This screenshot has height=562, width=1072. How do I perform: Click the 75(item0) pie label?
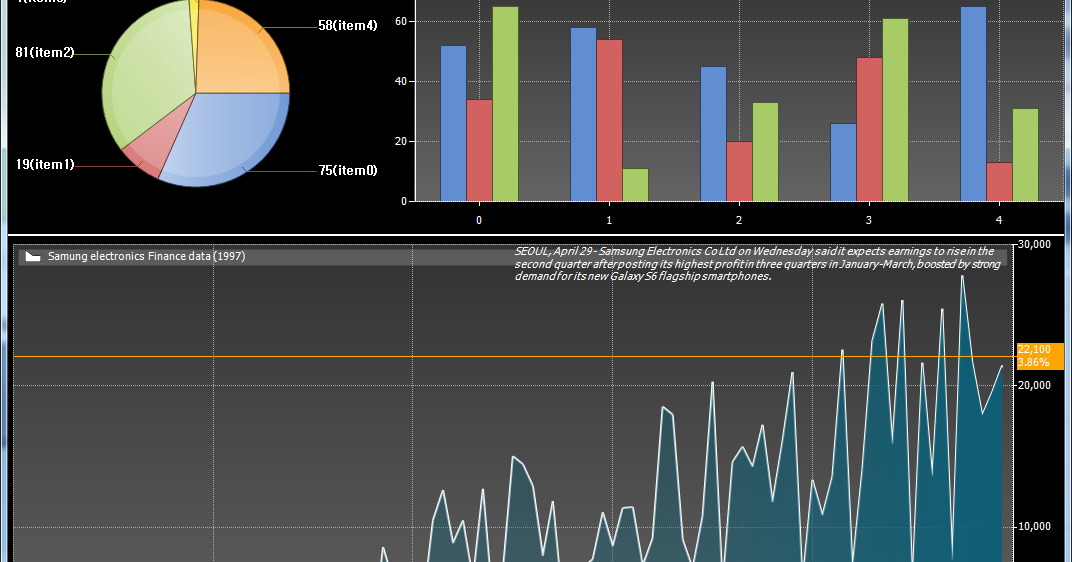[348, 170]
